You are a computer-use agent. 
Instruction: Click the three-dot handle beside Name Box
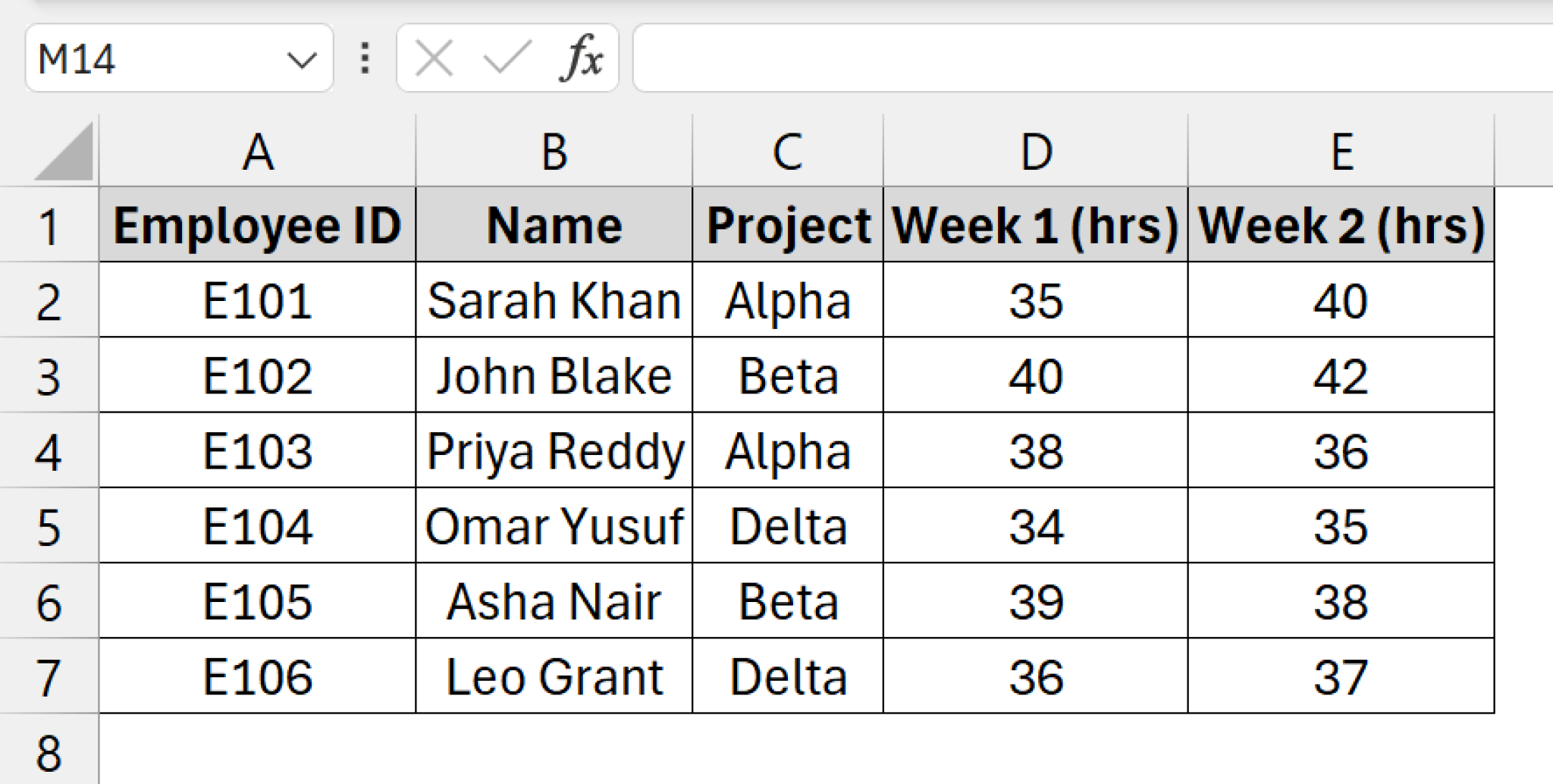pos(365,58)
